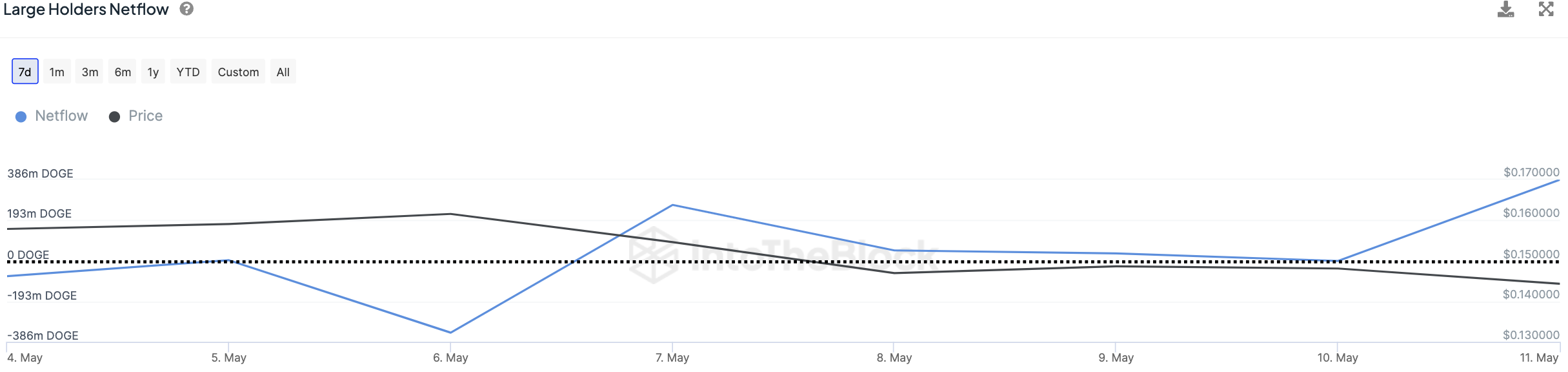This screenshot has height=372, width=1568.
Task: Select the YTD range button
Action: coord(188,72)
